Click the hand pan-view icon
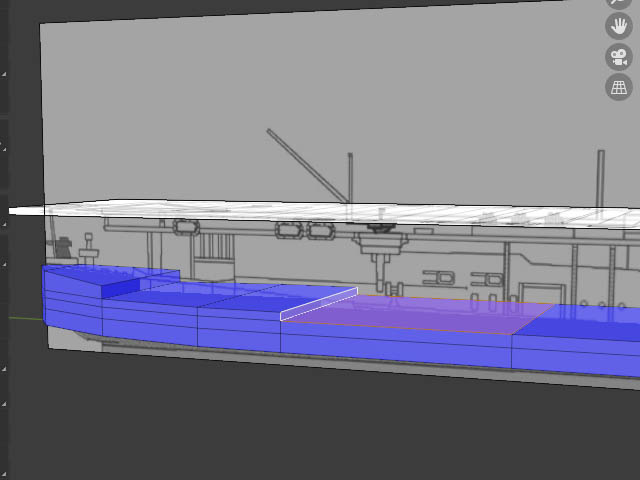 (619, 27)
